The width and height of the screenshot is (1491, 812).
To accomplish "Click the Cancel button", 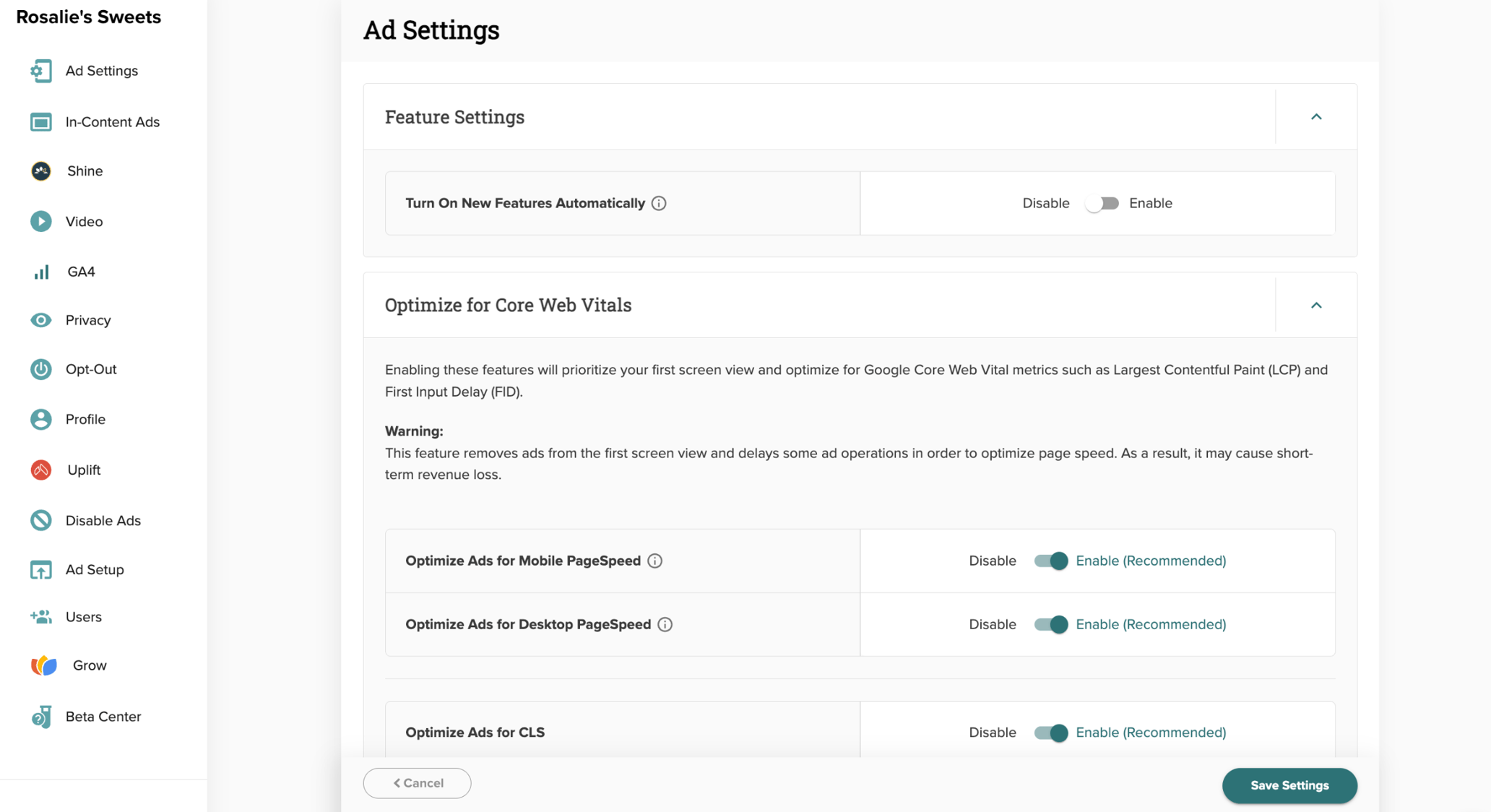I will pos(417,782).
